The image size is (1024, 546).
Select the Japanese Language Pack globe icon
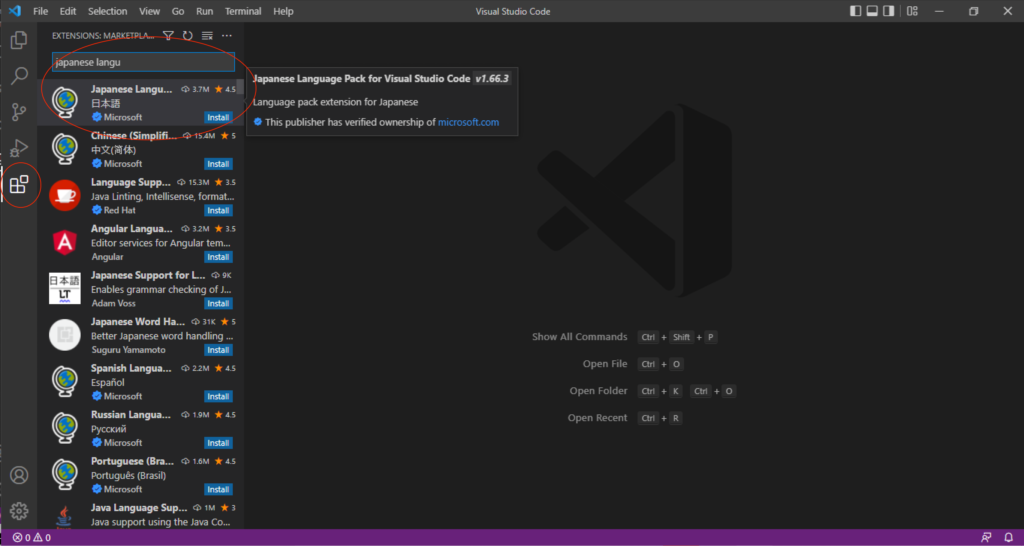[x=65, y=103]
